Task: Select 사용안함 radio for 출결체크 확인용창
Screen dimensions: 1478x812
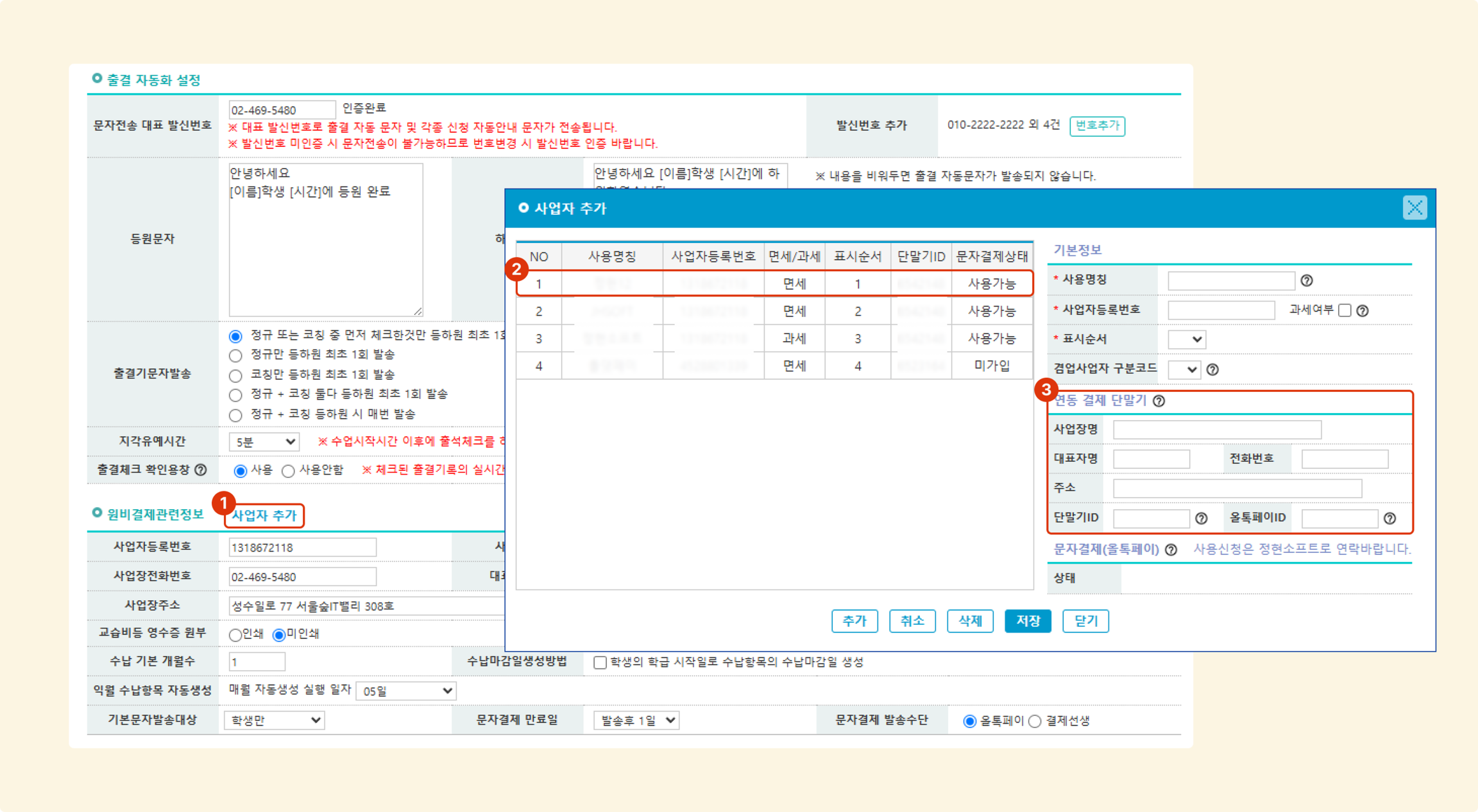Action: point(288,471)
